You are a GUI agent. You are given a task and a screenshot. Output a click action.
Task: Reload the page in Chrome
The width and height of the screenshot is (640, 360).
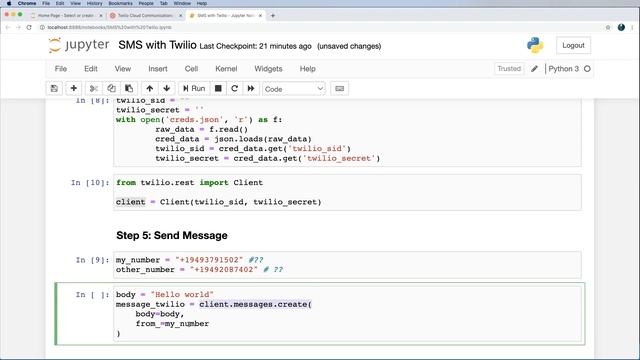pos(29,27)
